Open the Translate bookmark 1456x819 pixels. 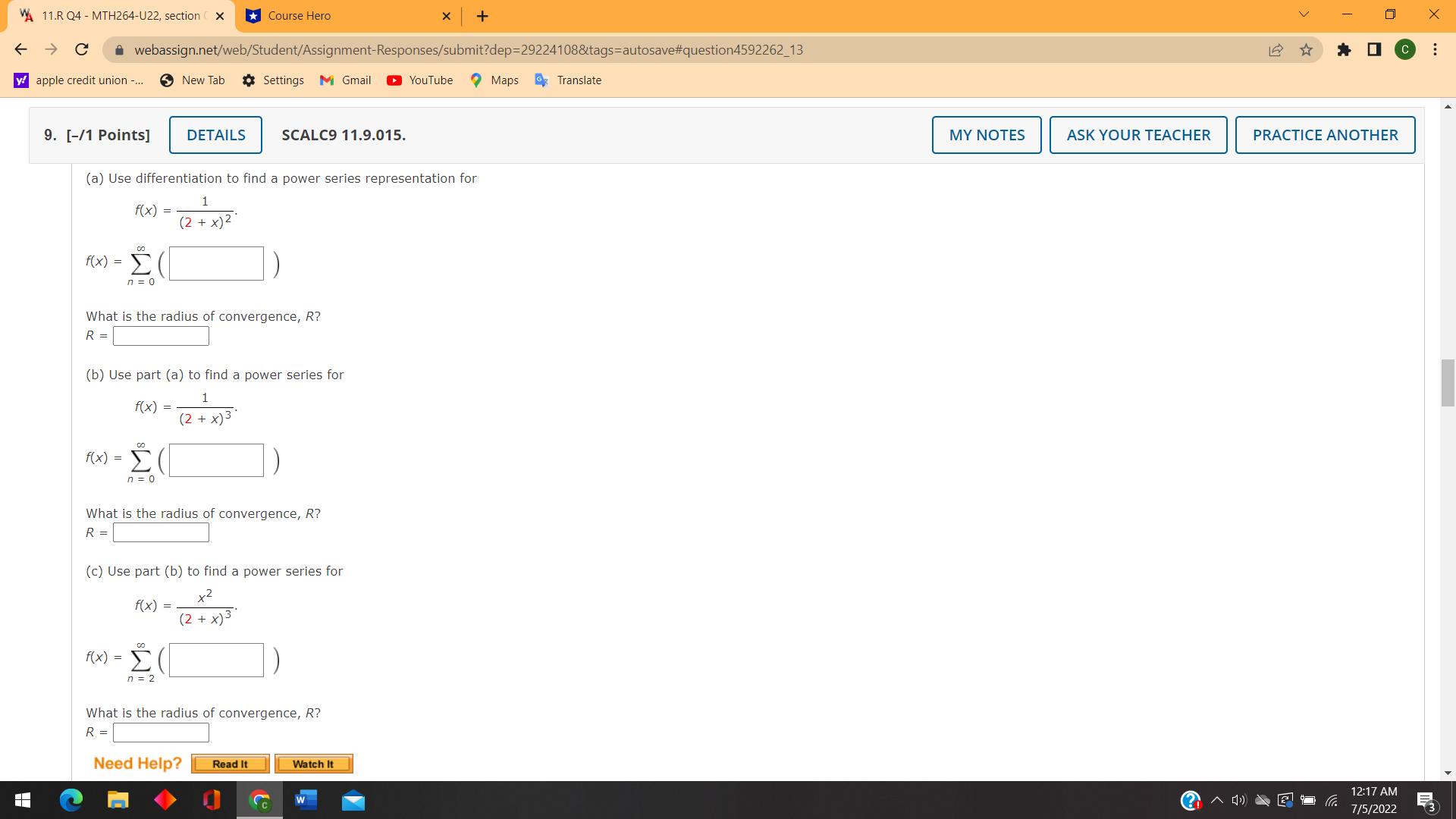click(568, 80)
